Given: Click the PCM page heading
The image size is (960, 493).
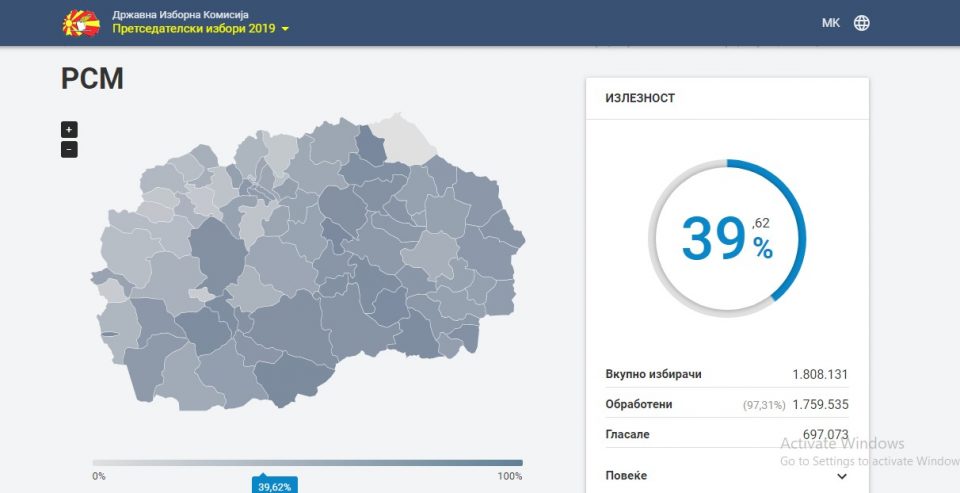Looking at the screenshot, I should coord(92,79).
